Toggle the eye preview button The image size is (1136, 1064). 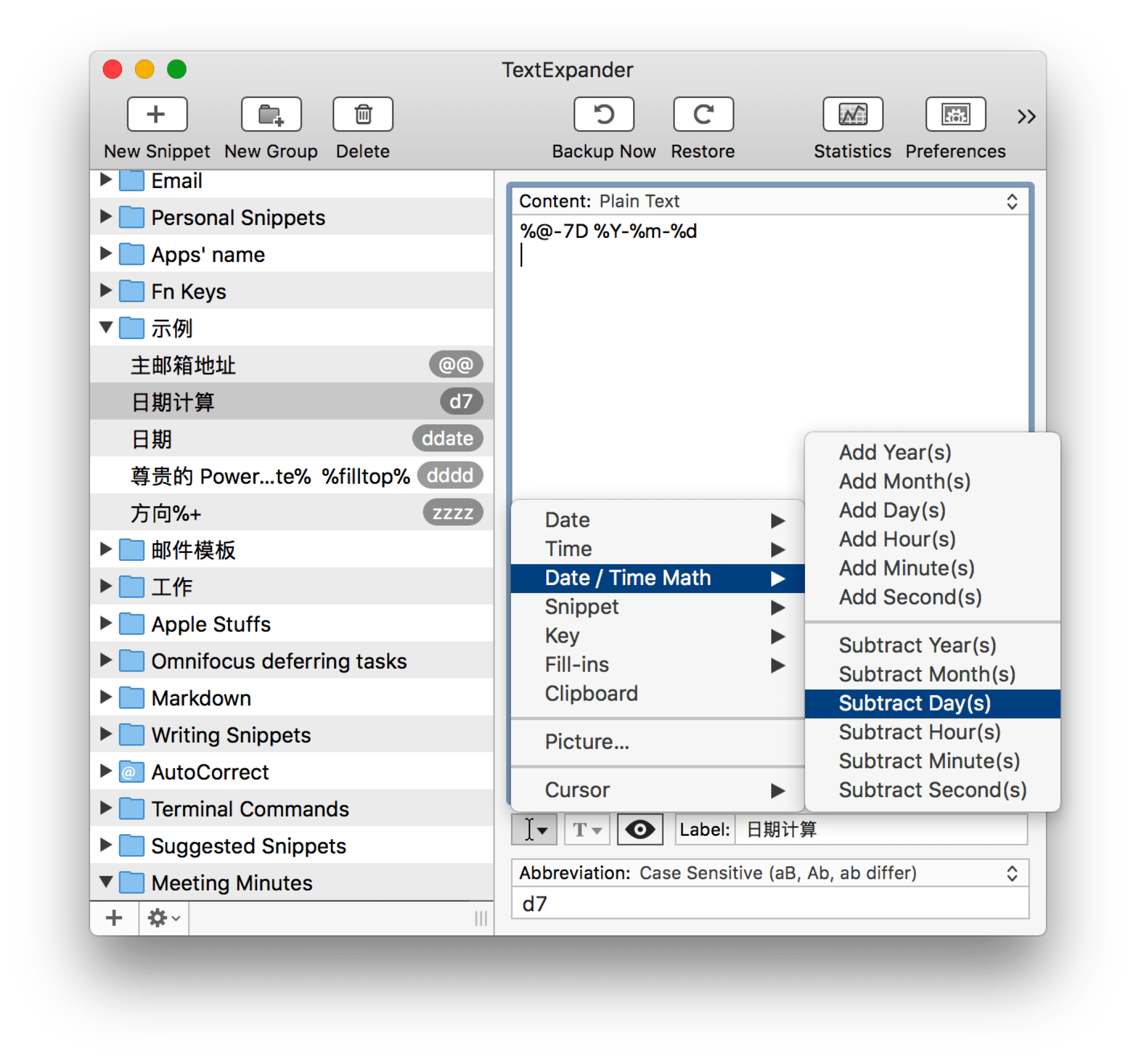640,829
